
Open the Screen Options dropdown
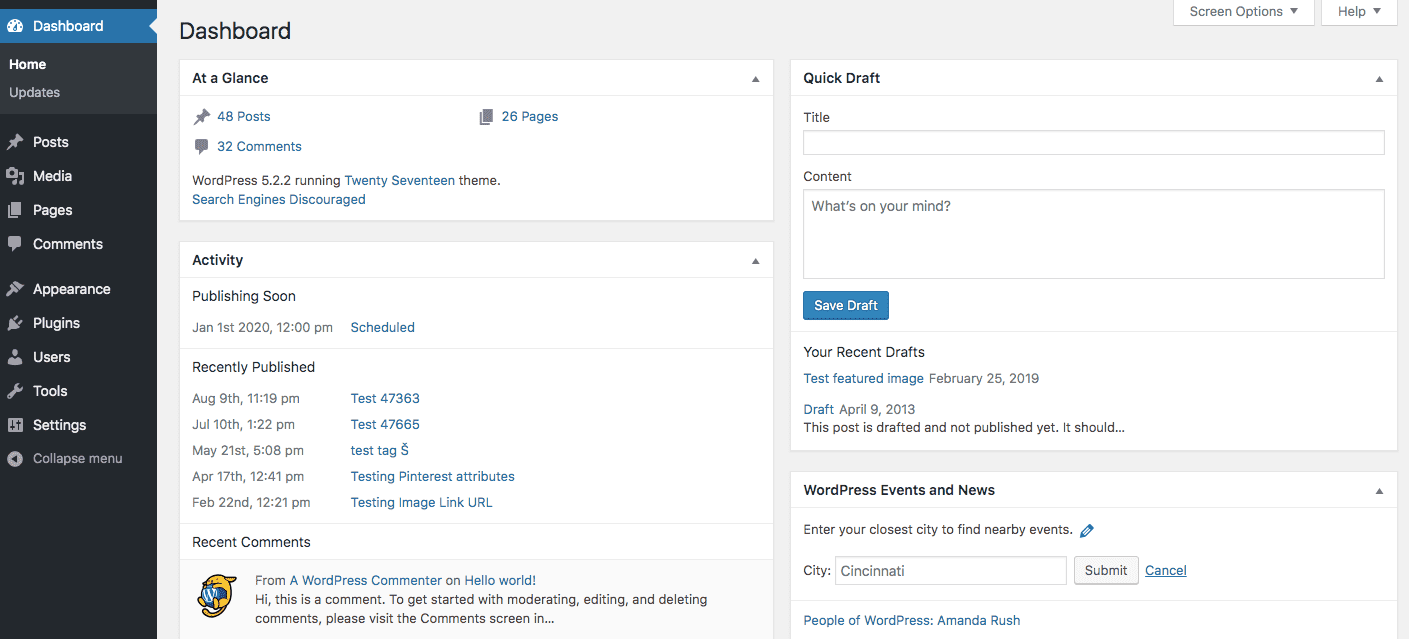[x=1243, y=11]
